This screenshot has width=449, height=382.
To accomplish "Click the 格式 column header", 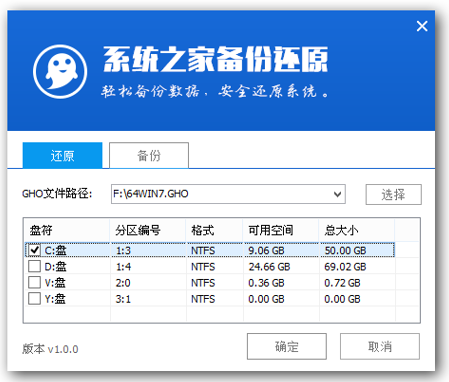I will pyautogui.click(x=215, y=230).
